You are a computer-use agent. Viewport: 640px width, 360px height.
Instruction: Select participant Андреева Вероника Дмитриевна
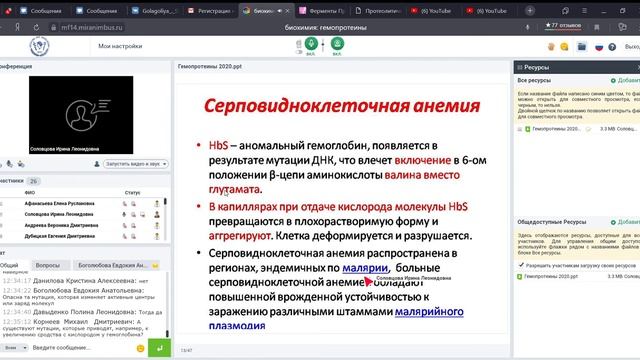click(x=61, y=225)
